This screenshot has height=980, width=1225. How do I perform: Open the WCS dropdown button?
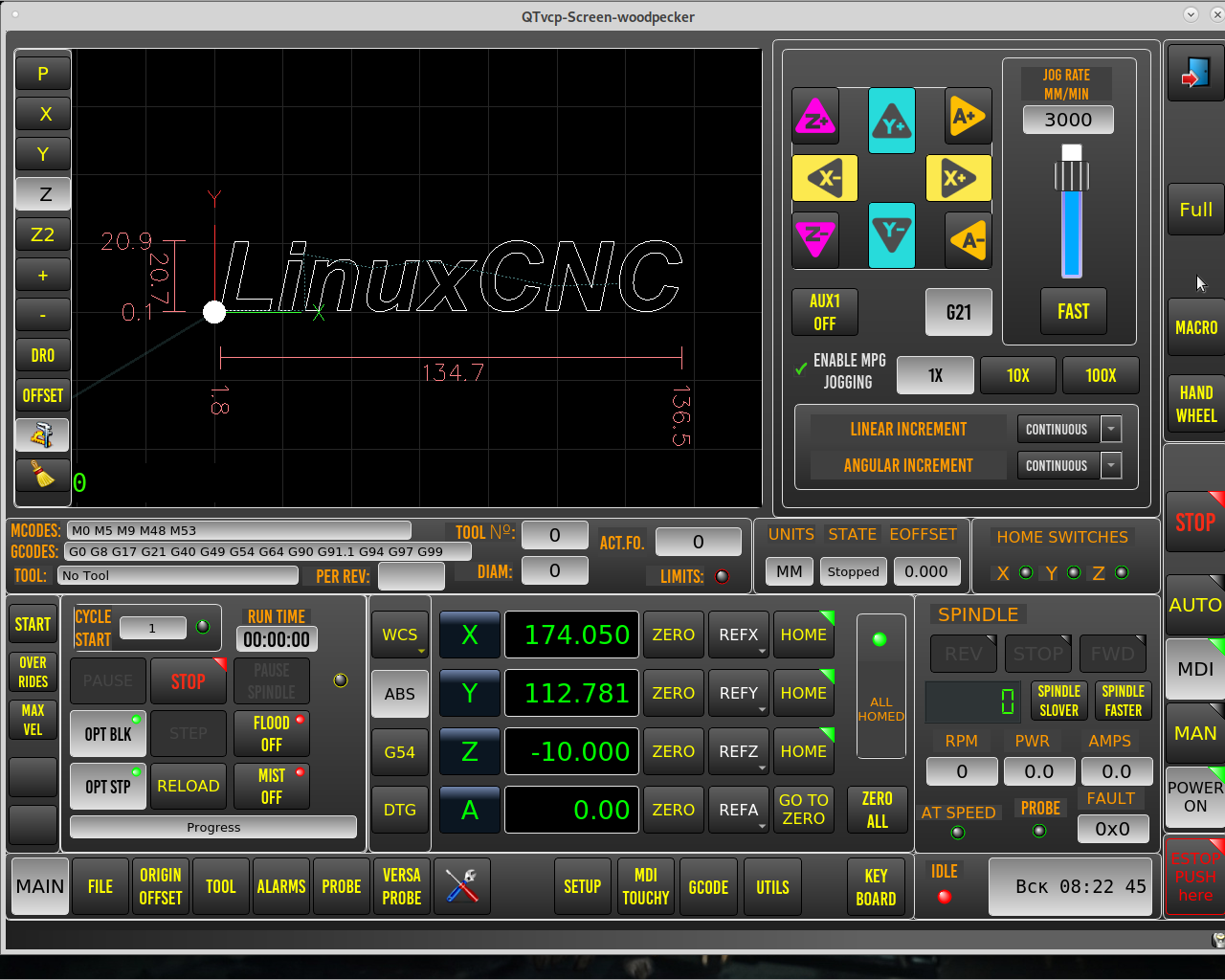(400, 635)
